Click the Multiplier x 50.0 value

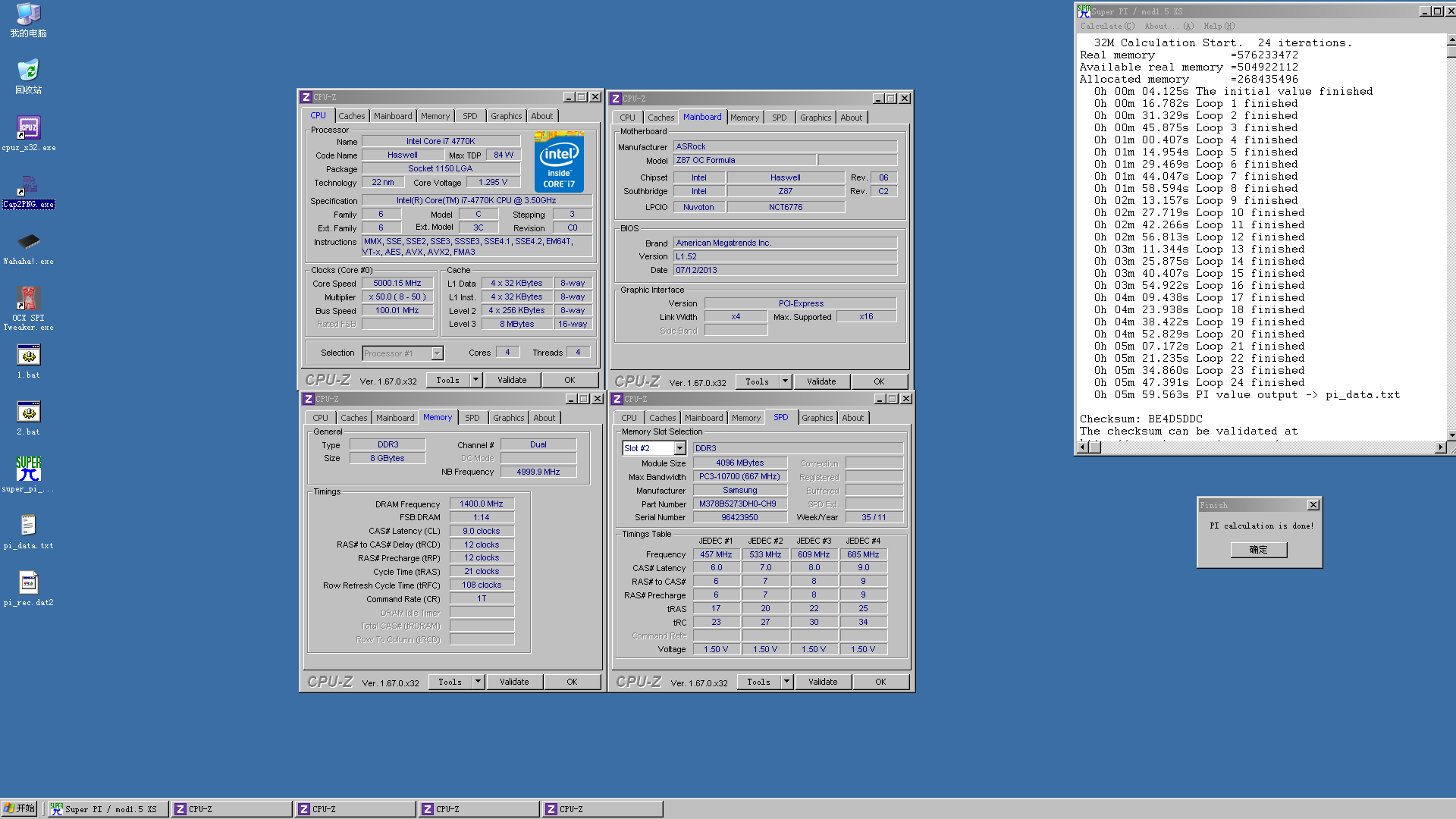point(397,297)
